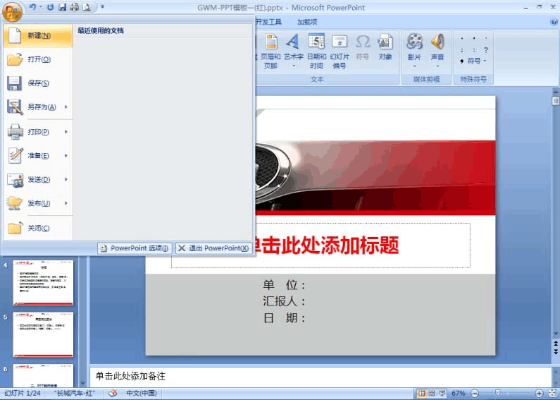The image size is (560, 400).
Task: Click the zoom slider handle
Action: [x=498, y=394]
